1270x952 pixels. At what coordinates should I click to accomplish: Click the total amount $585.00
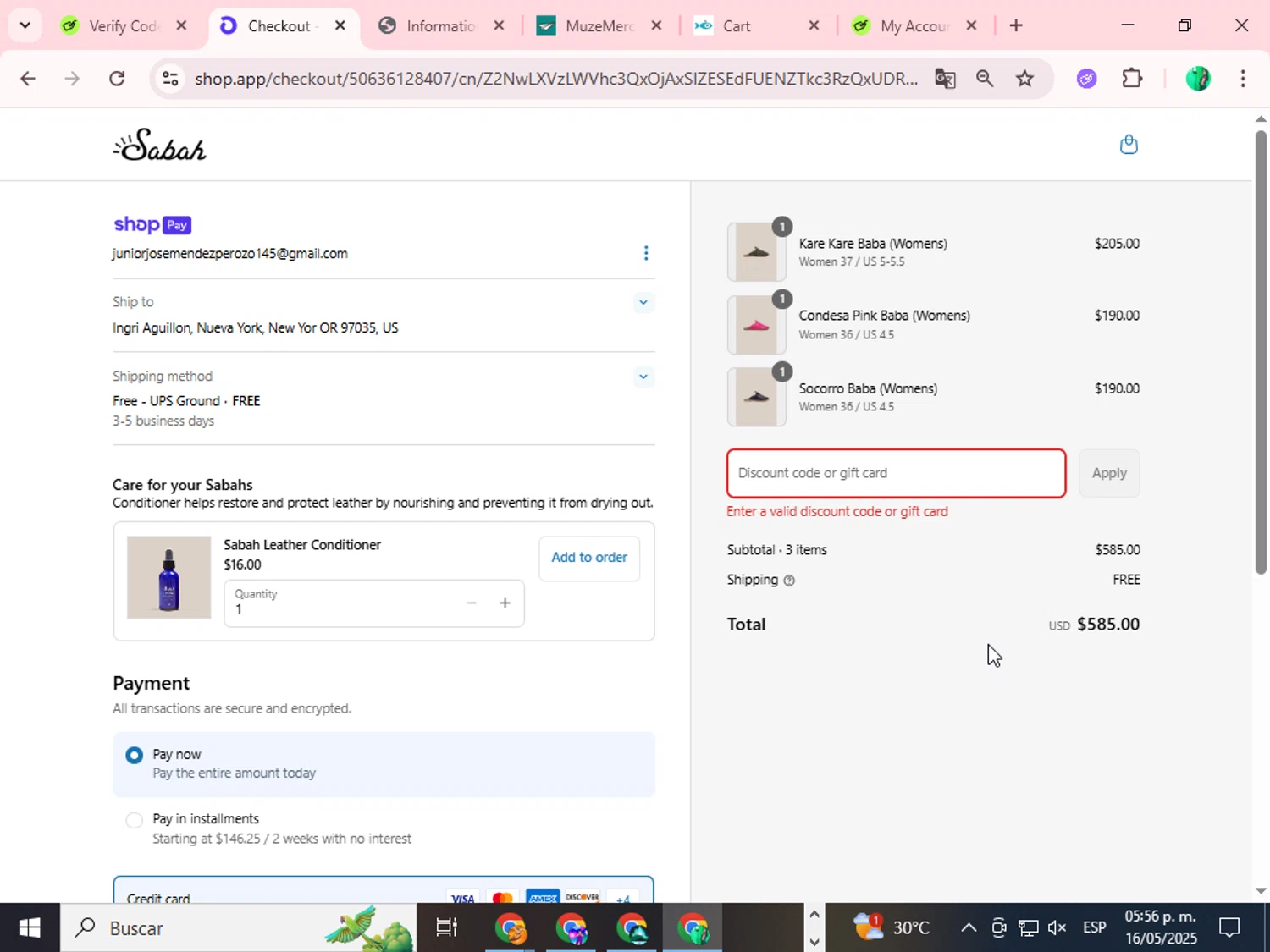pyautogui.click(x=1107, y=625)
